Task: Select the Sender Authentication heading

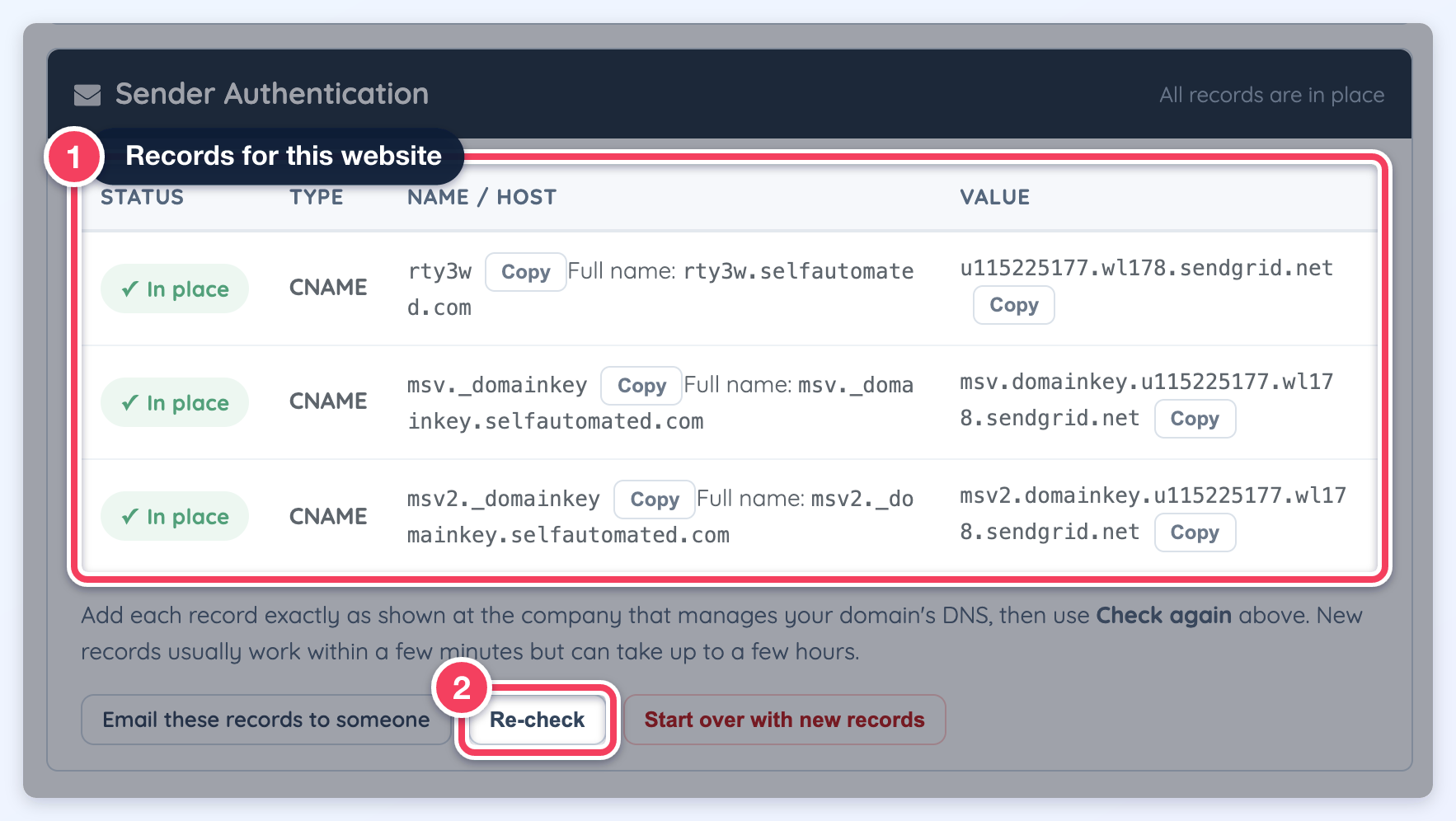Action: [272, 94]
